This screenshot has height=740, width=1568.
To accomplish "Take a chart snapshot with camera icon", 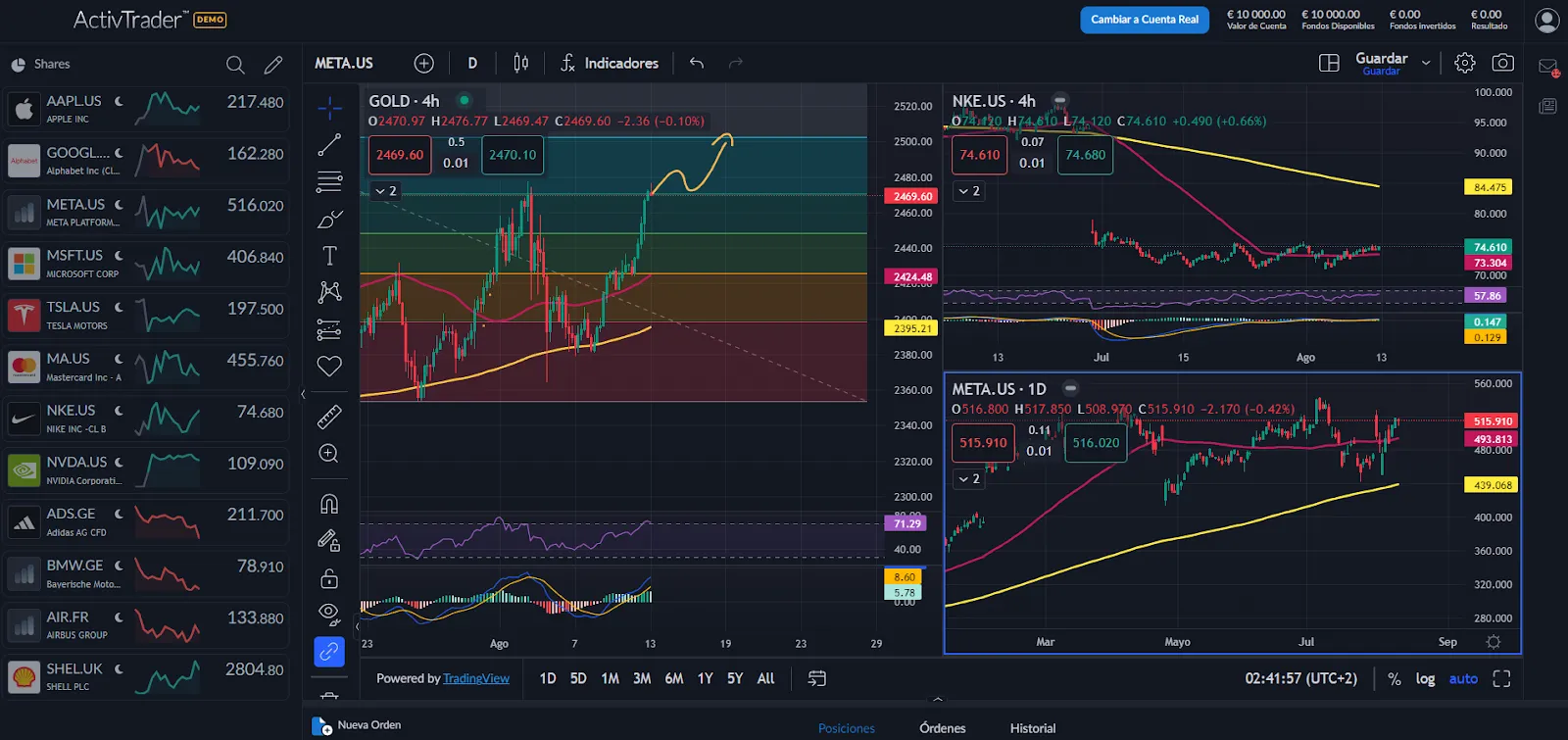I will click(1502, 63).
